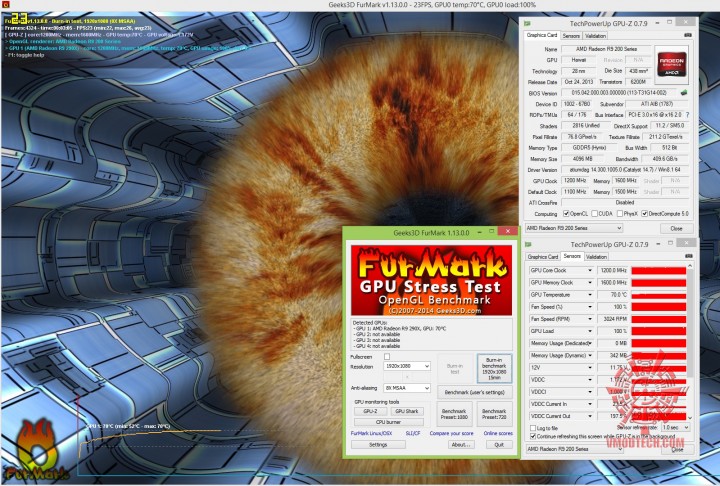The image size is (720, 486).
Task: Launch GPU Shark from FurMark monitoring tools
Action: 406,411
